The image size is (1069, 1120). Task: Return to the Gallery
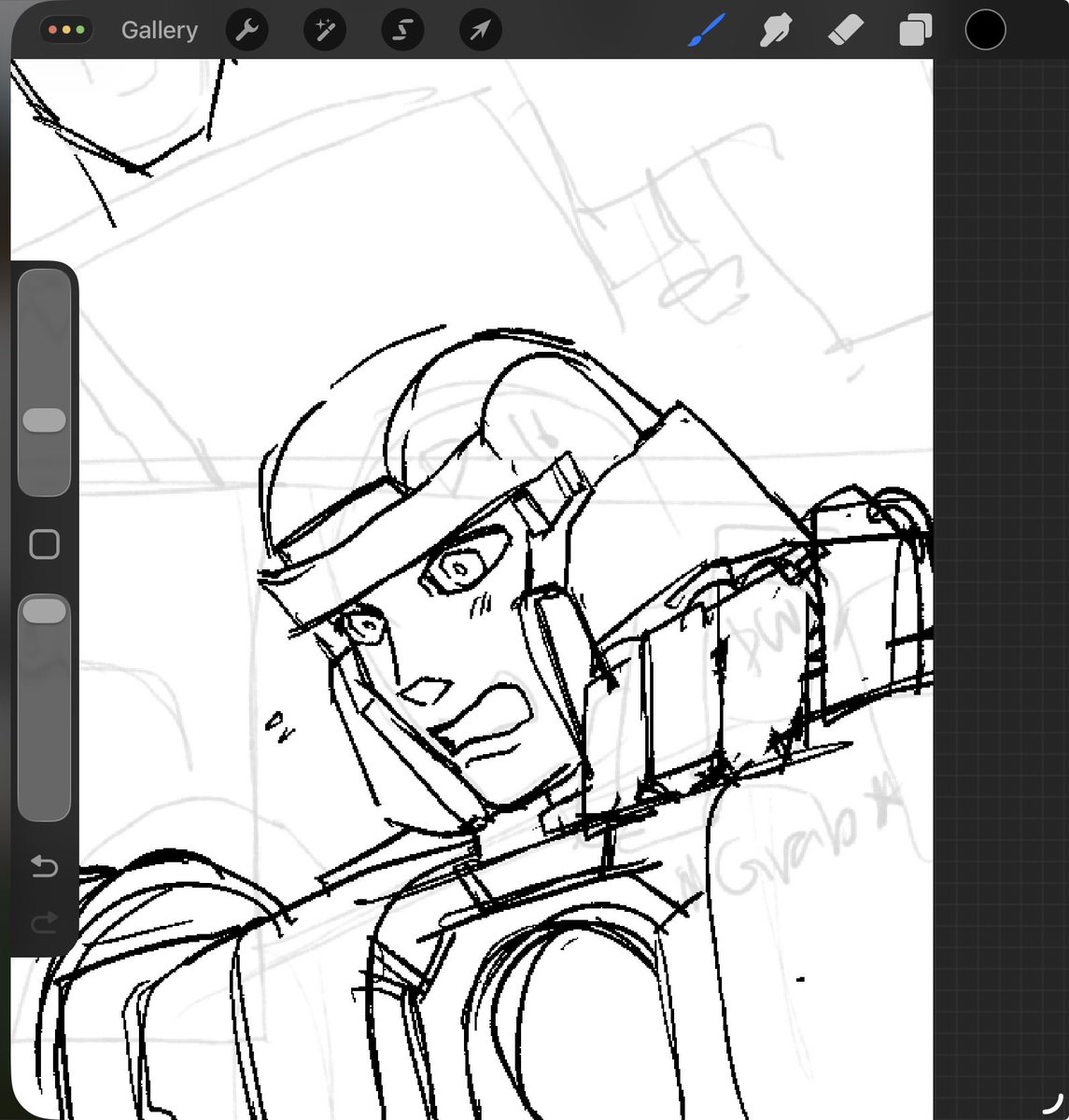(159, 30)
